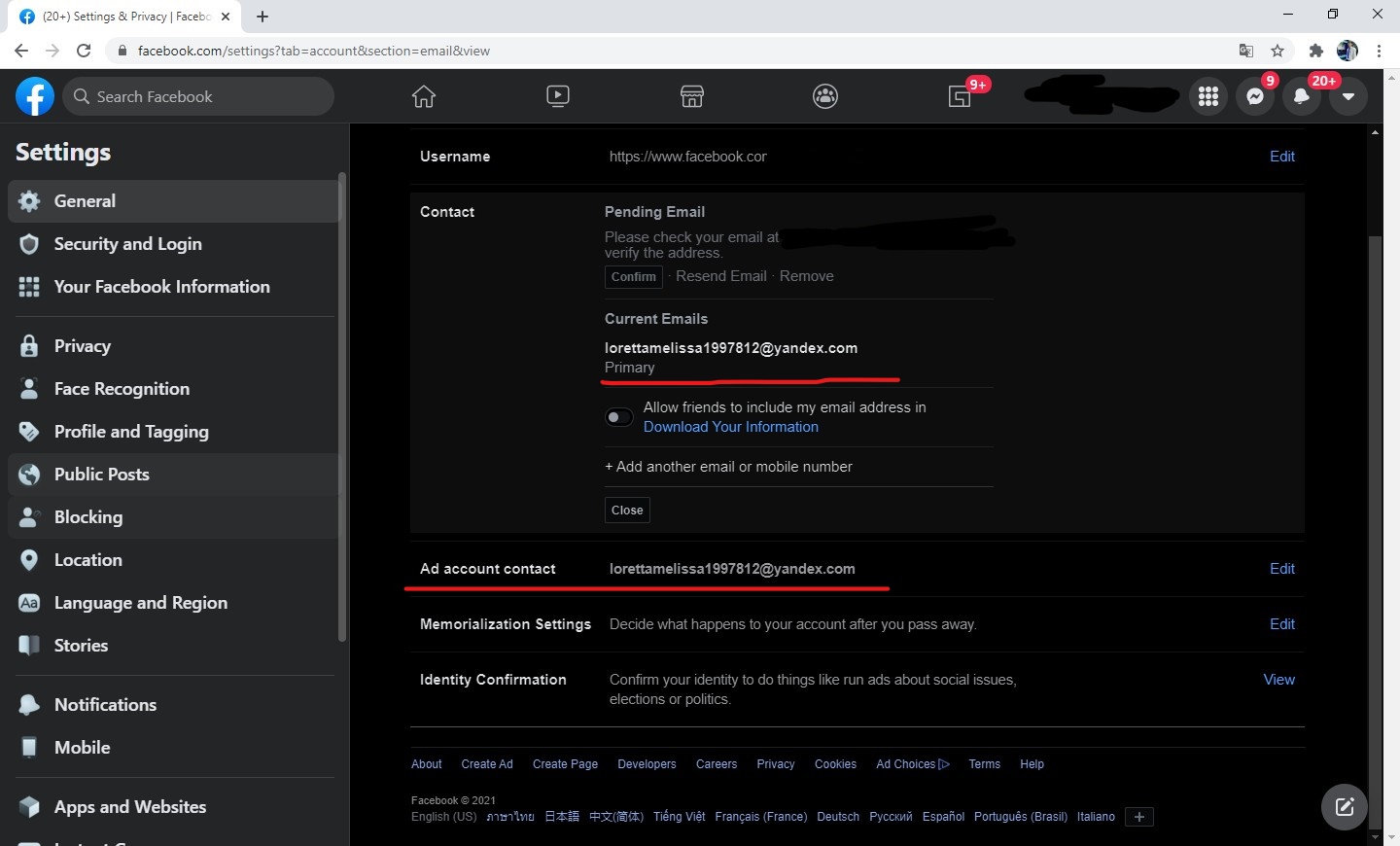Edit the Username row
Viewport: 1400px width, 846px height.
click(1282, 157)
